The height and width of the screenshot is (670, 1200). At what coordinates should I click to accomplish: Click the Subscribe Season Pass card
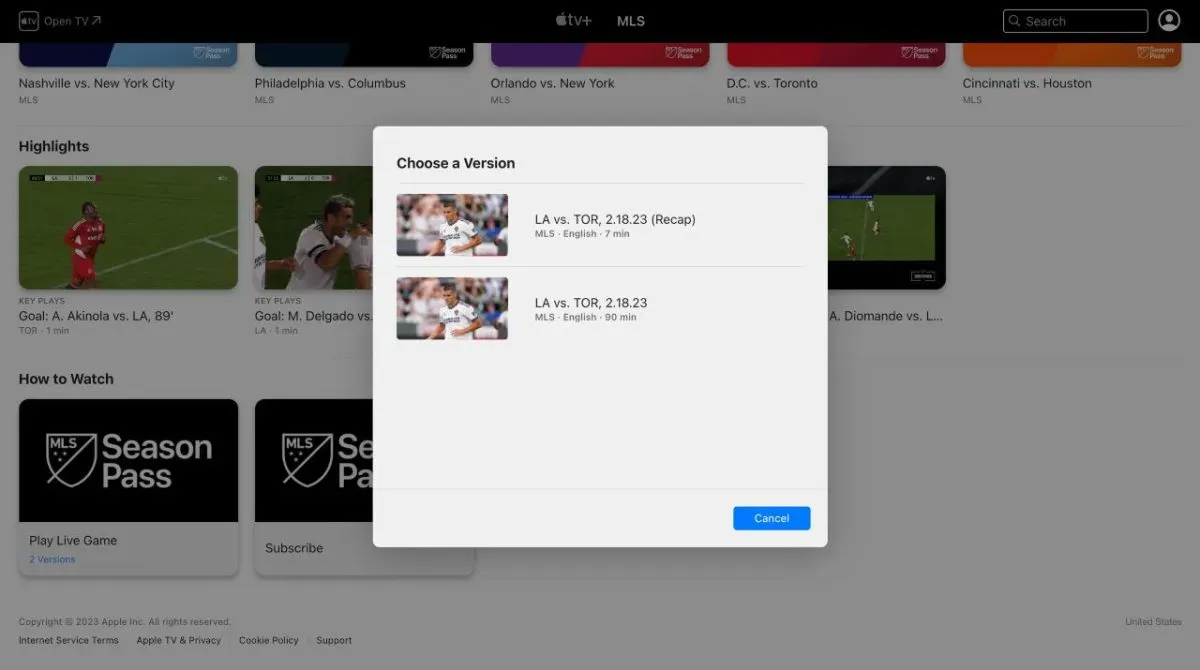pyautogui.click(x=313, y=487)
